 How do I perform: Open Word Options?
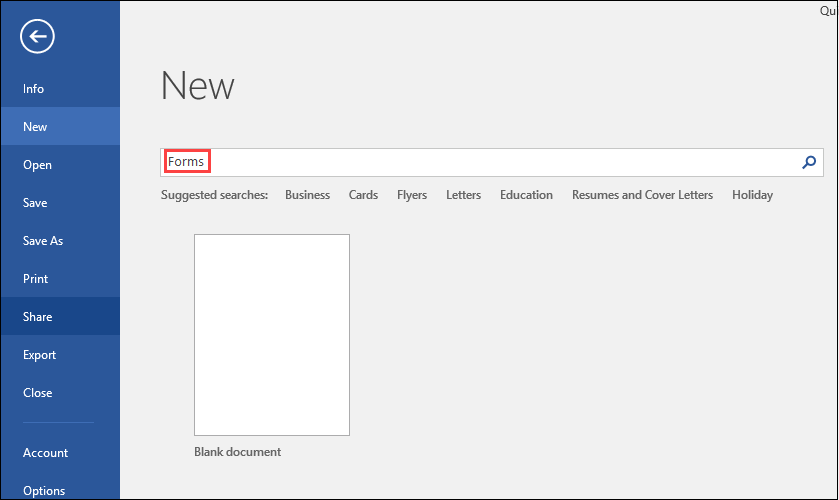(44, 491)
